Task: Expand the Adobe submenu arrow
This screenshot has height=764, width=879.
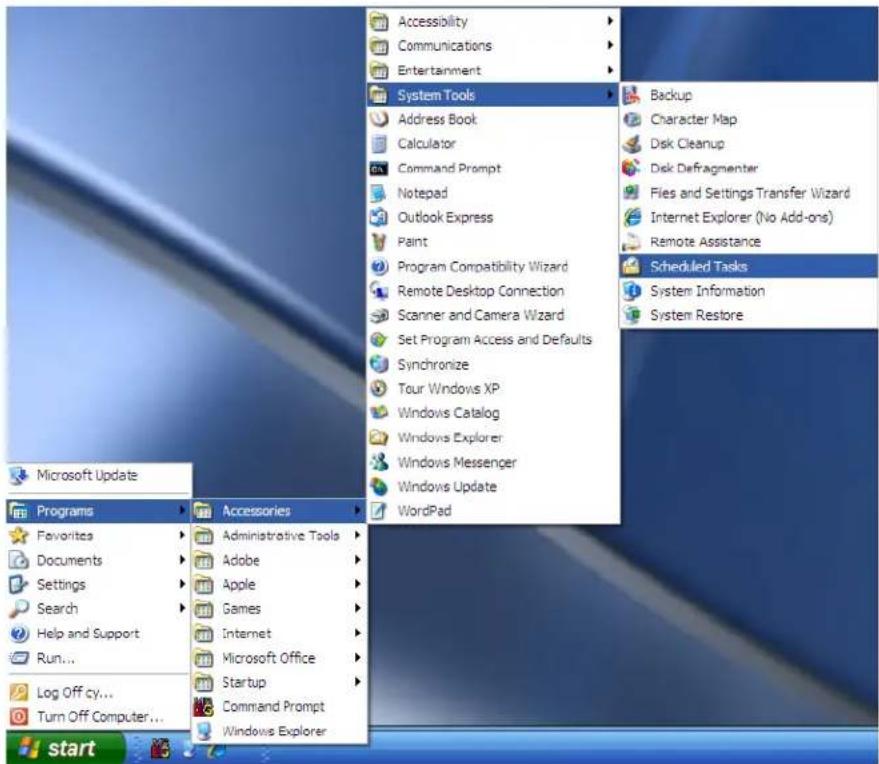Action: [x=357, y=560]
